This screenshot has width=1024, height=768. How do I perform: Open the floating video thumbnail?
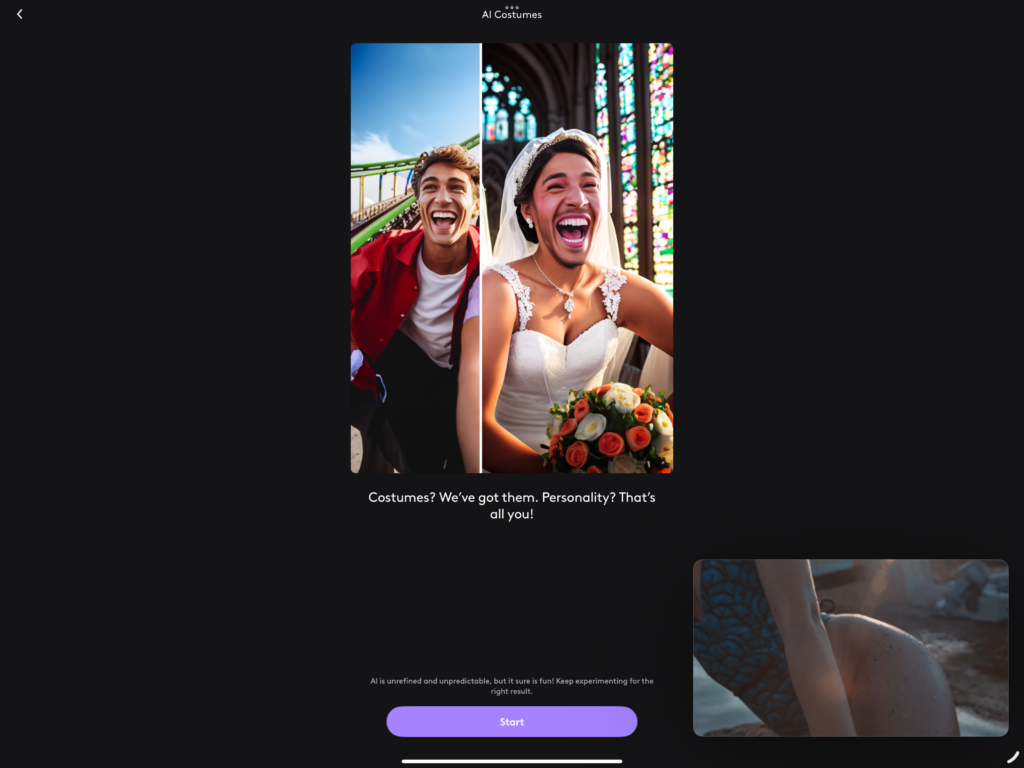click(x=850, y=647)
